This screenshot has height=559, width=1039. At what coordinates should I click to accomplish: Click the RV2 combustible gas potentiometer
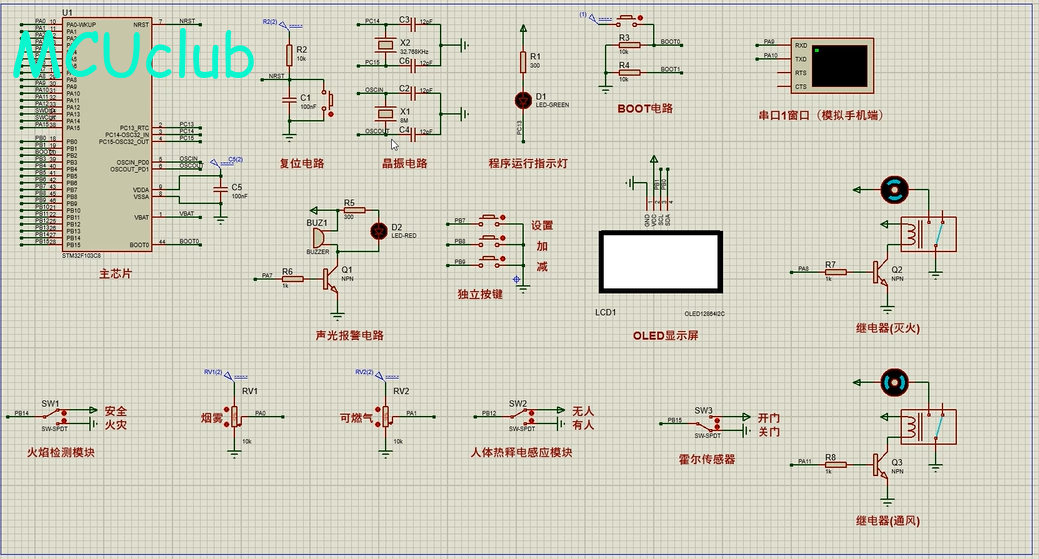coord(385,417)
